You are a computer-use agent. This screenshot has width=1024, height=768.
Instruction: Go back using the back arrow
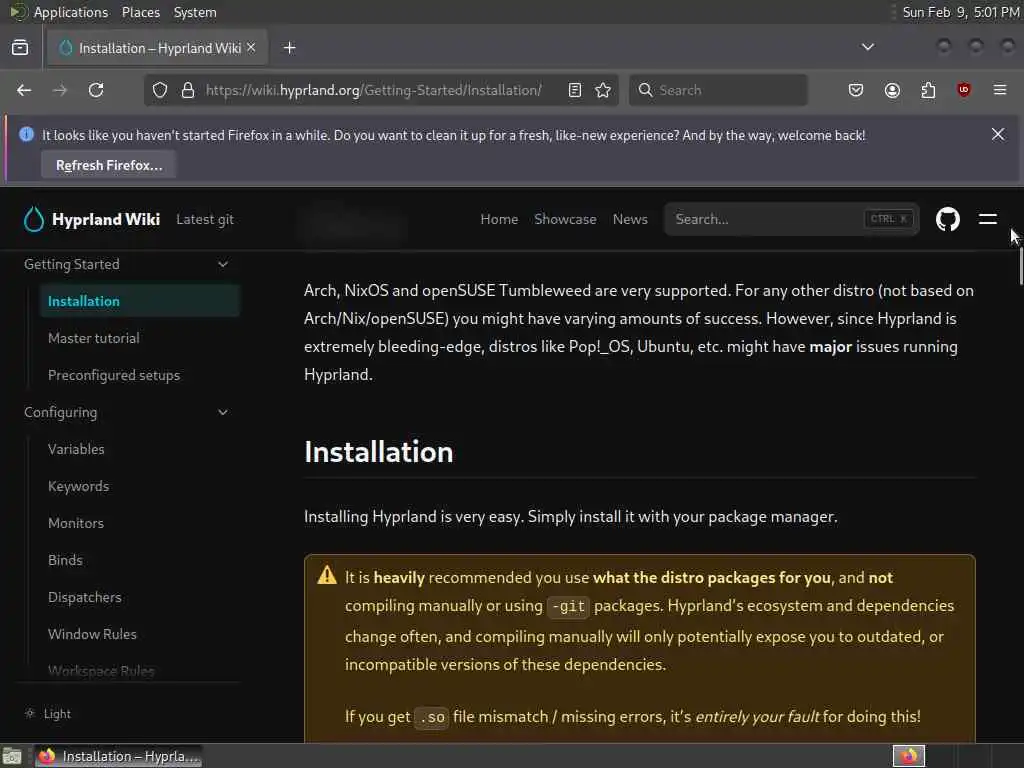[x=24, y=90]
